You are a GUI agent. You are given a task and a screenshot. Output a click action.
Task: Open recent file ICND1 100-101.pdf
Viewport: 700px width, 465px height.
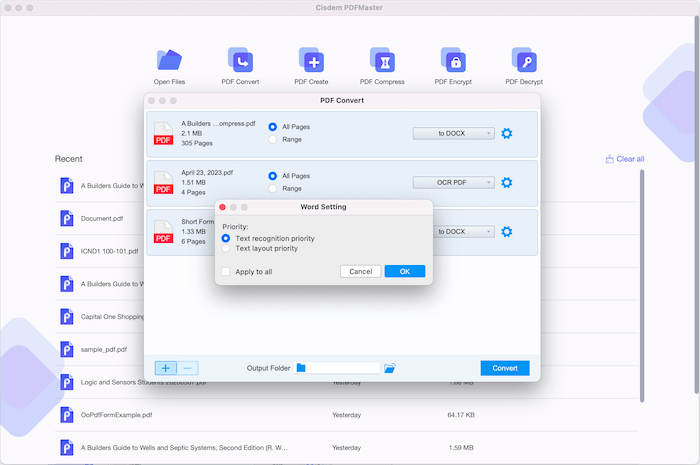(109, 251)
